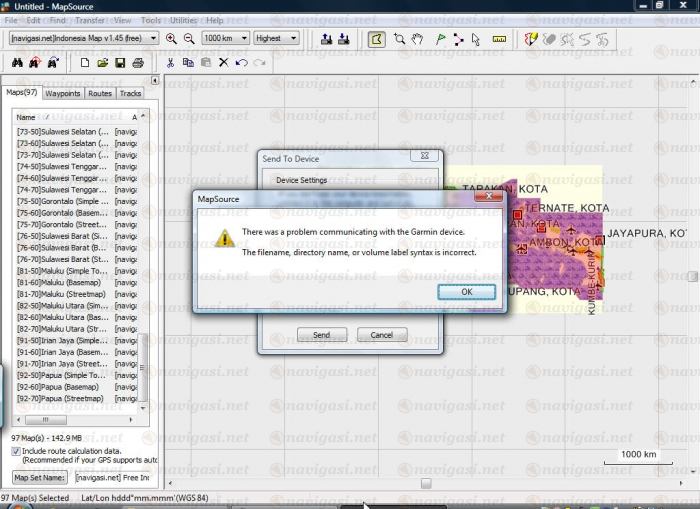Screen dimensions: 700x509
Task: Click the Find binoculars icon
Action: [x=17, y=63]
